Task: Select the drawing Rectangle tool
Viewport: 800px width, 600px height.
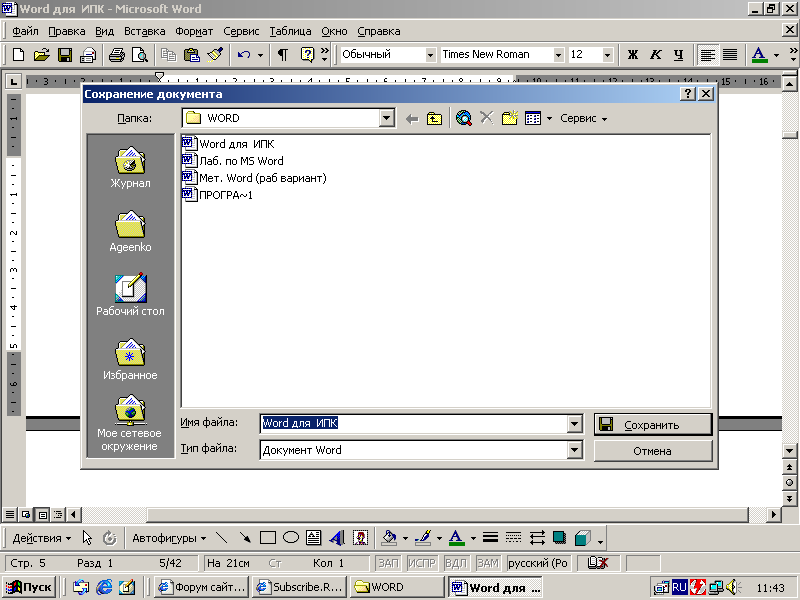Action: click(x=268, y=538)
